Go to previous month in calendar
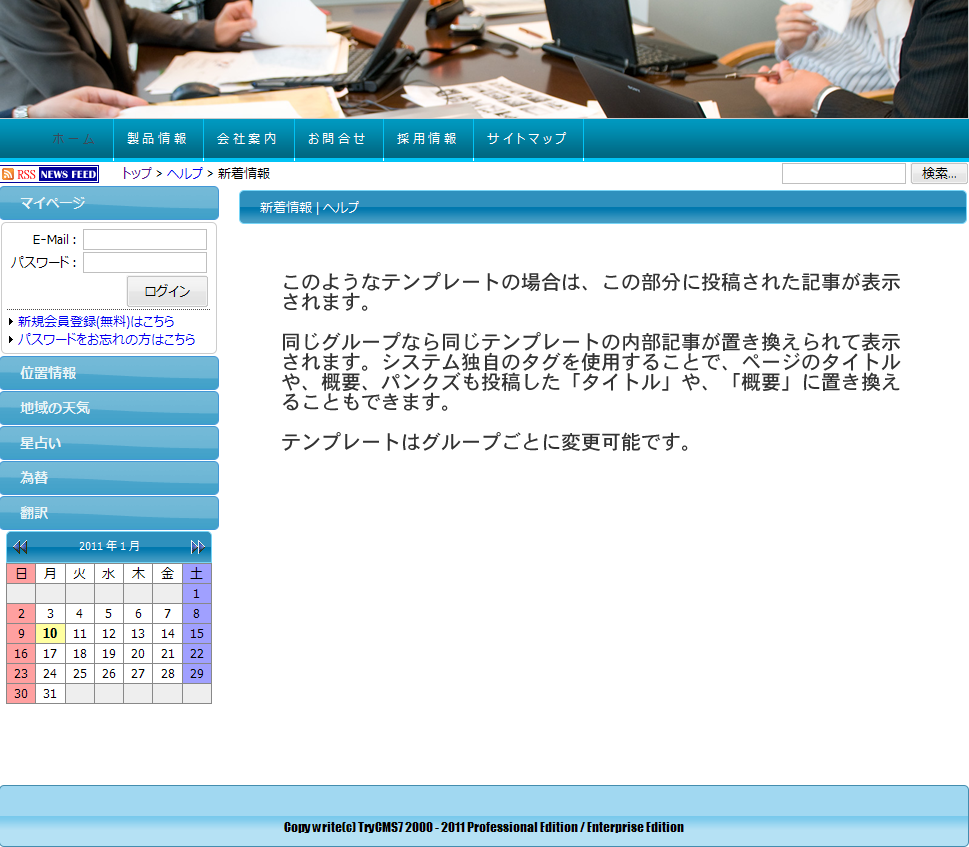Viewport: 969px width, 847px height. pos(20,547)
